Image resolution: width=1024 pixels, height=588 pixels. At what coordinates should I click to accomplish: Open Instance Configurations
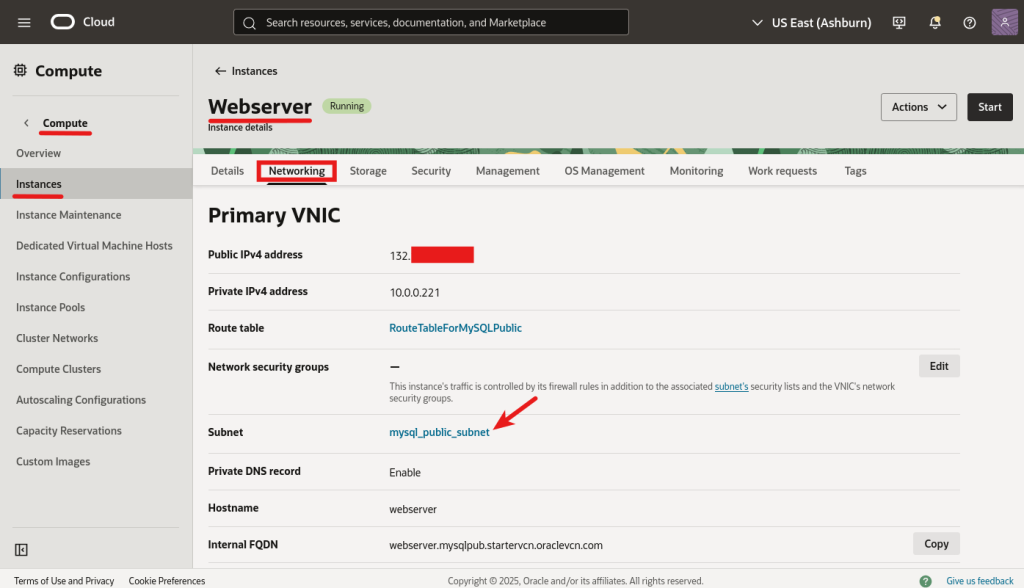pyautogui.click(x=73, y=276)
